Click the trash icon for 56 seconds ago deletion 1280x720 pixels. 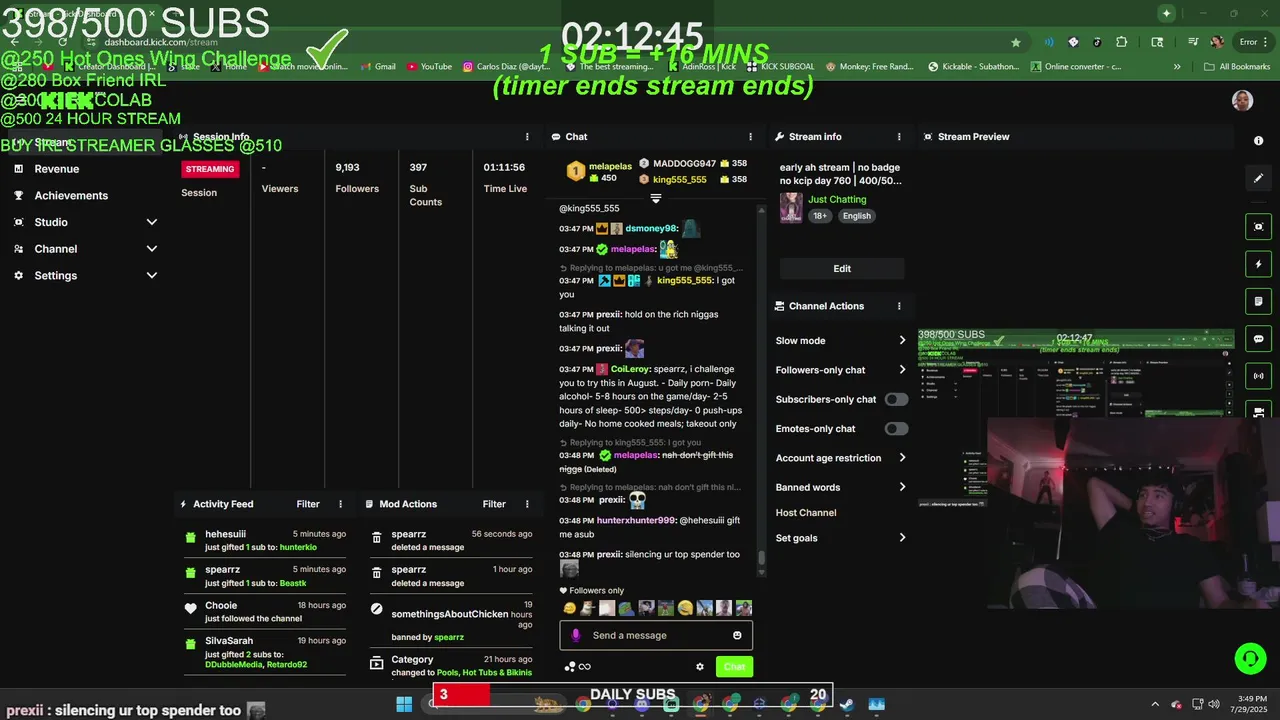tap(377, 538)
